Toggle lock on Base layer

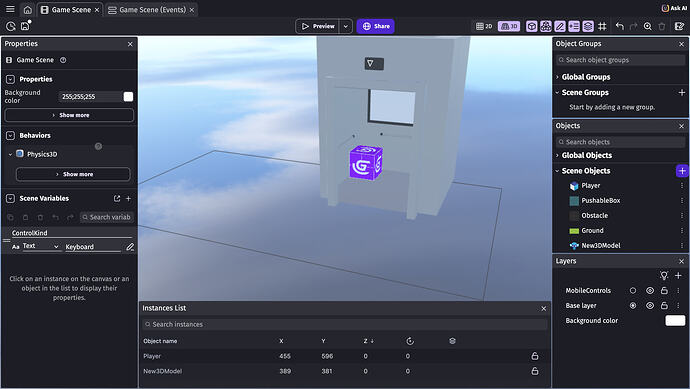664,305
